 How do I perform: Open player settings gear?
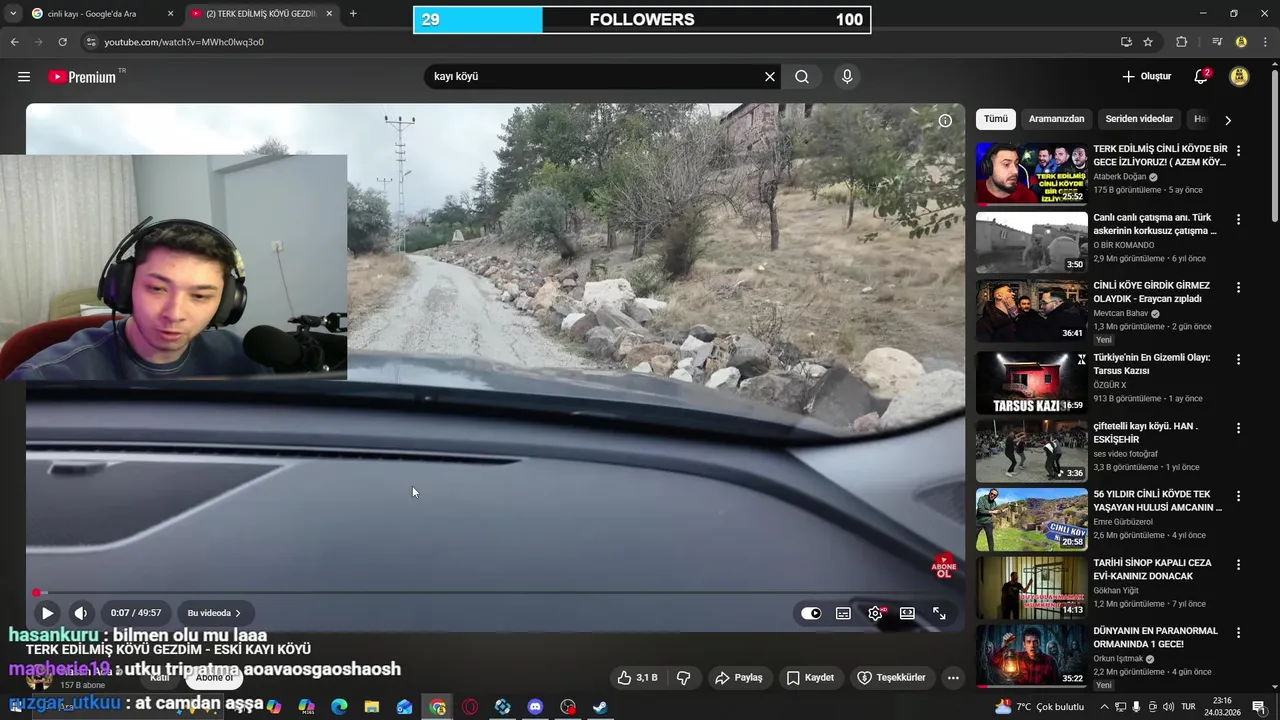point(875,614)
